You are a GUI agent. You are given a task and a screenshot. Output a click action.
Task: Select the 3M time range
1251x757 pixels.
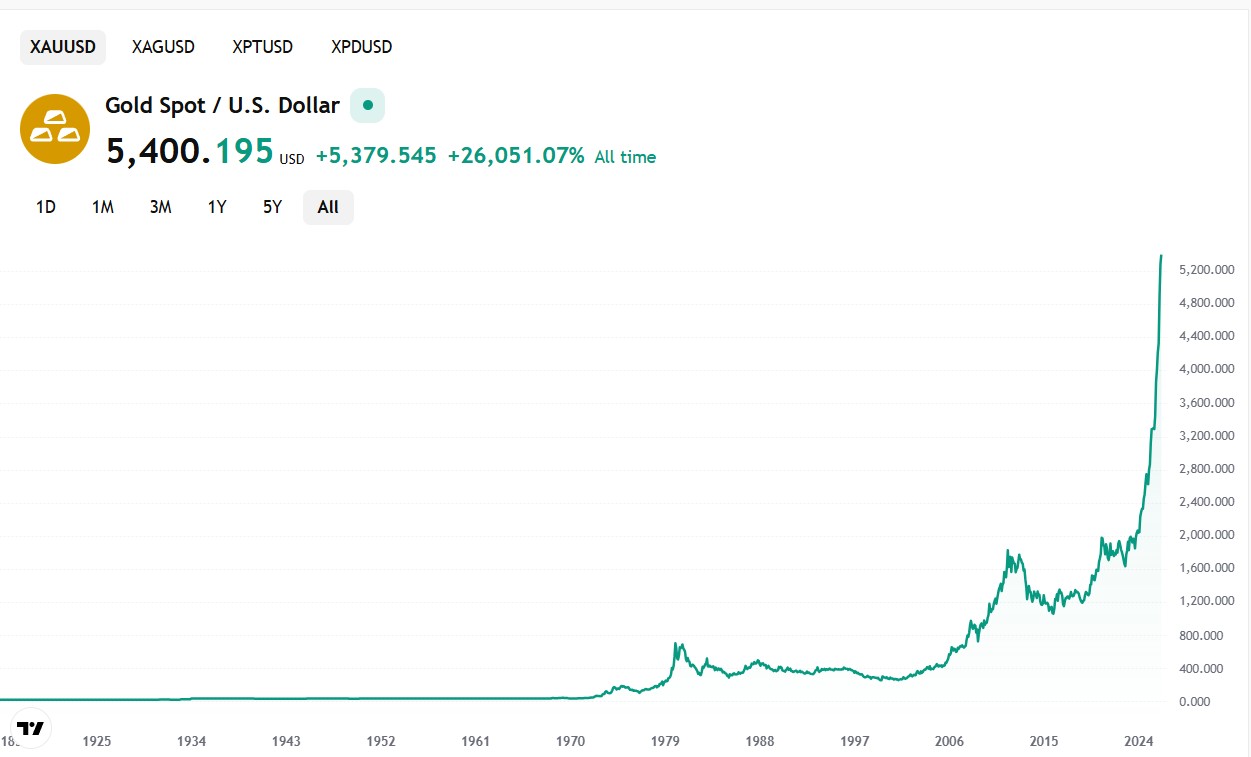pyautogui.click(x=160, y=207)
